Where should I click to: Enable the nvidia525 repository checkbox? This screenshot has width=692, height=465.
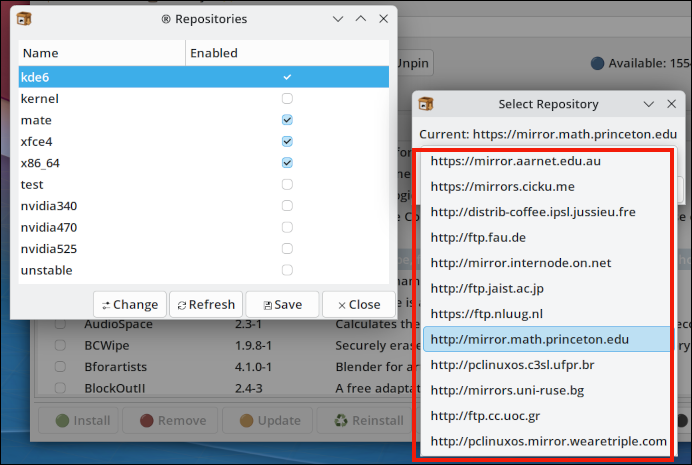[287, 249]
